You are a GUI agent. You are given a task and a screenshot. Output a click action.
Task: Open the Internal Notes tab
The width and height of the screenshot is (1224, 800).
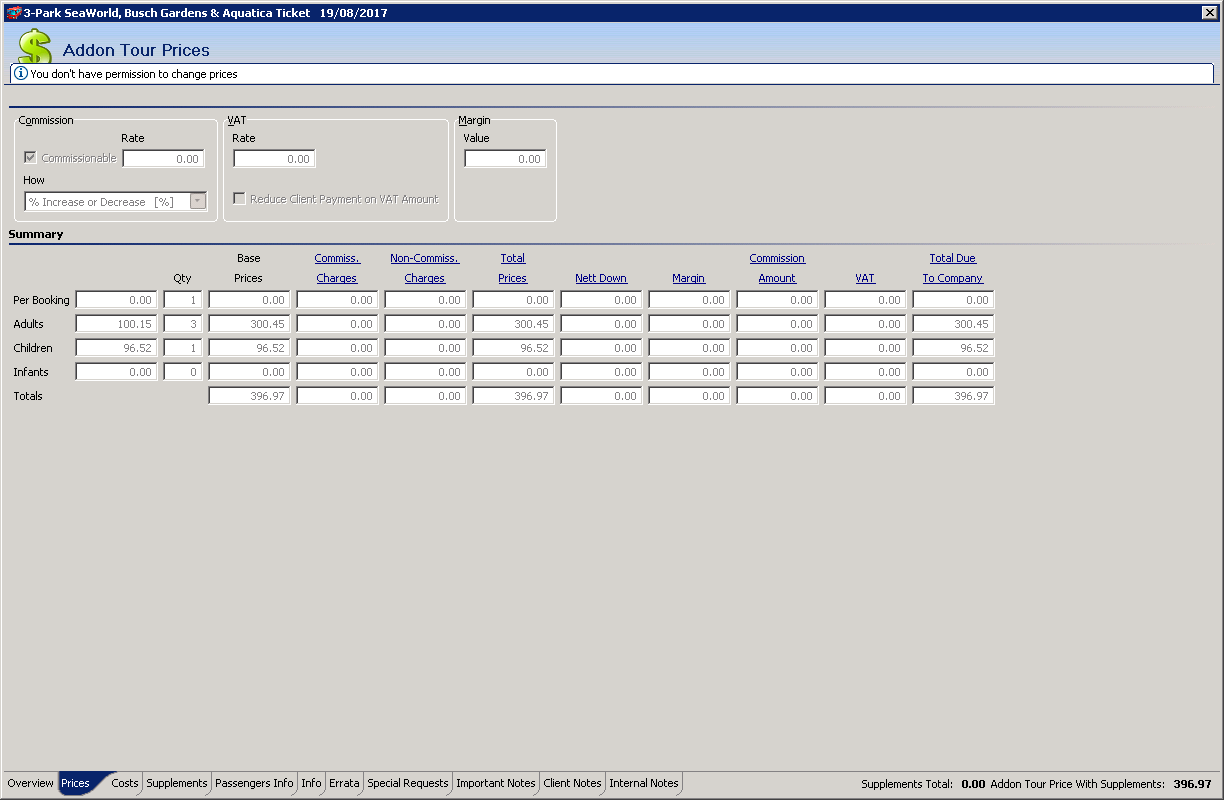click(644, 783)
